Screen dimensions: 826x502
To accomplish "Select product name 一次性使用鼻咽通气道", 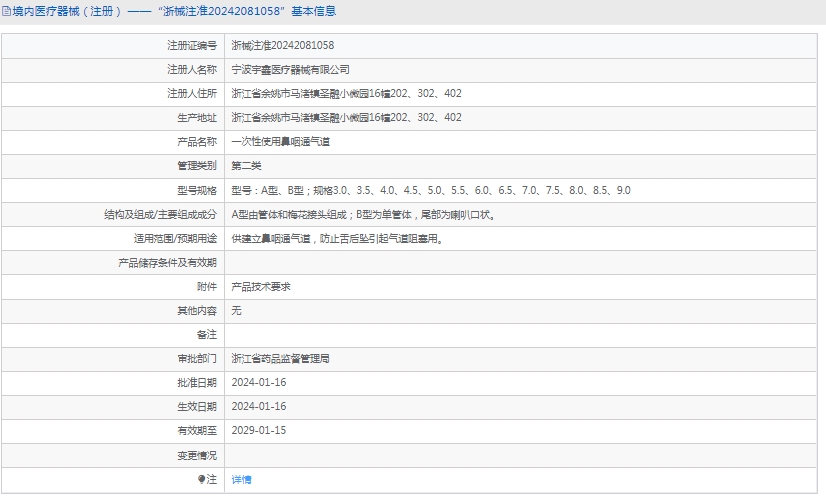I will click(x=280, y=142).
